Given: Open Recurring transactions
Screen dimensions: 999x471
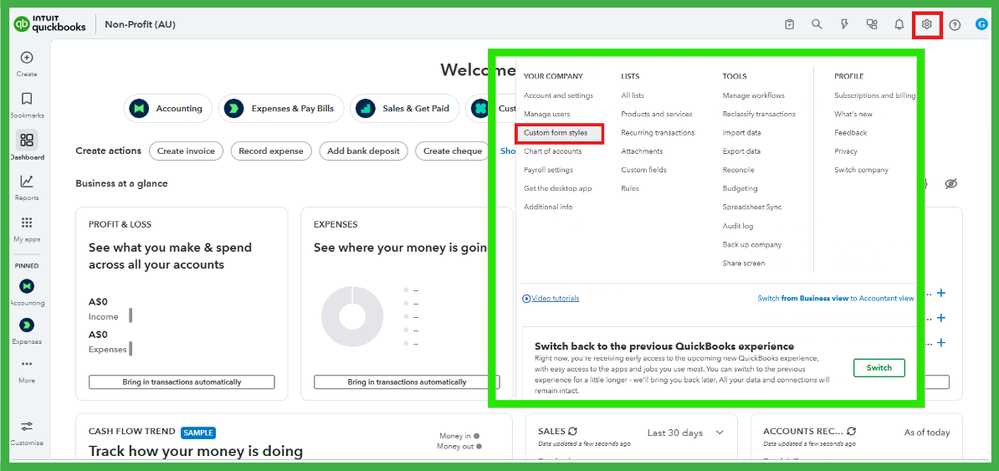Looking at the screenshot, I should click(658, 133).
